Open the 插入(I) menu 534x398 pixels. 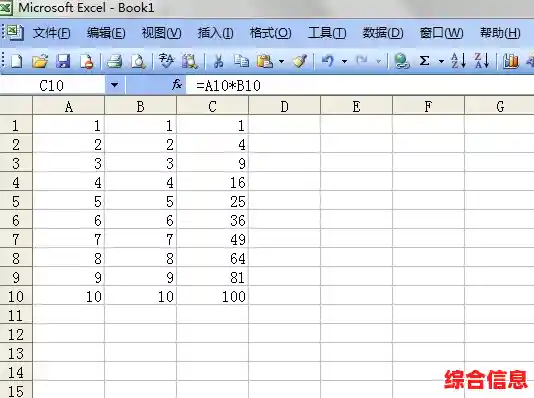click(x=216, y=33)
